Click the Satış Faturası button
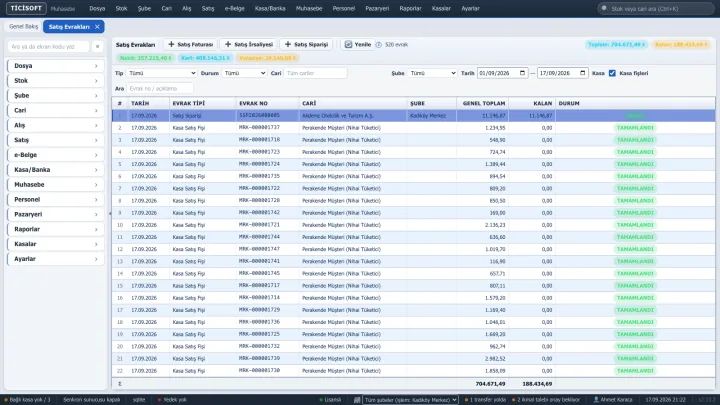The image size is (720, 405). coord(191,45)
